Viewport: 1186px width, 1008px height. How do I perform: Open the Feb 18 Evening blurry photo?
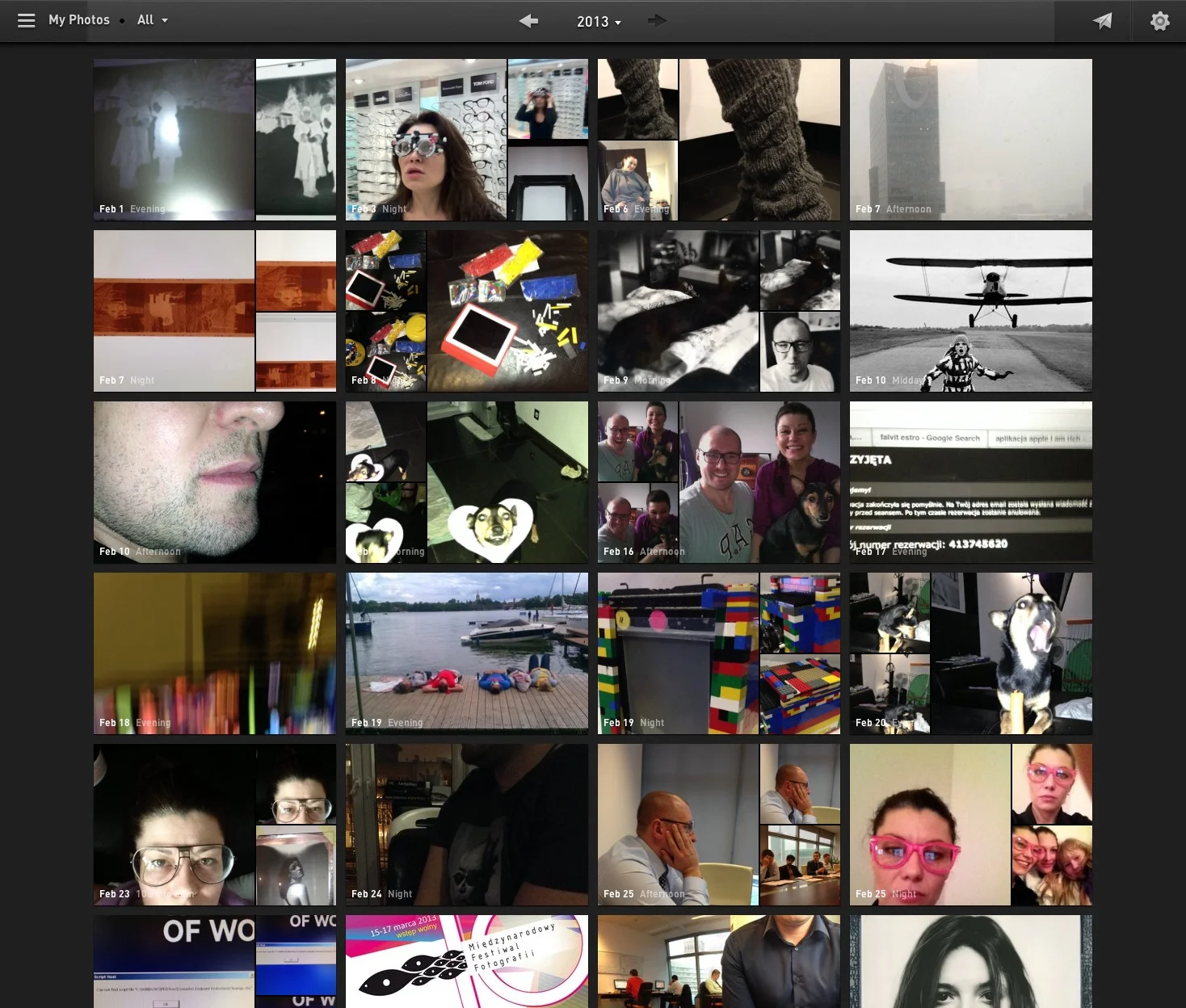pyautogui.click(x=215, y=653)
